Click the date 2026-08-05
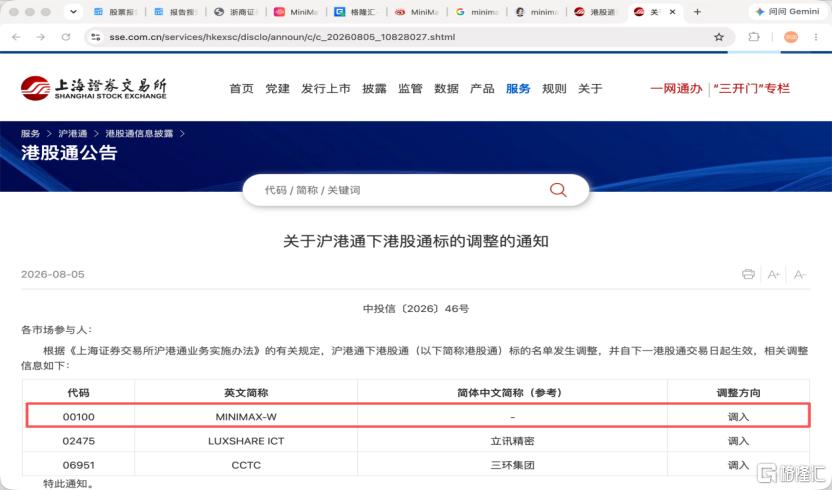The image size is (832, 490). 53,274
